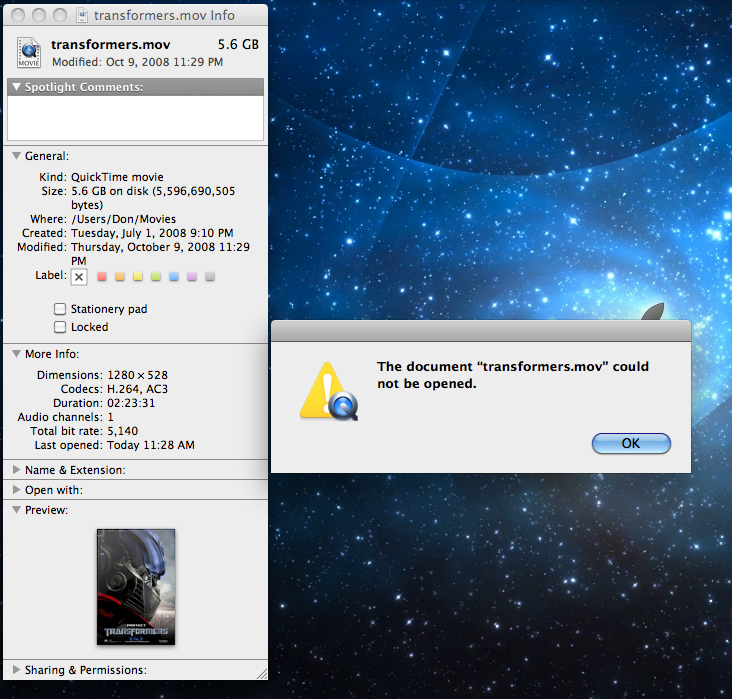Viewport: 732px width, 699px height.
Task: Click the Codecs value 'H.264, AC3'
Action: (137, 389)
